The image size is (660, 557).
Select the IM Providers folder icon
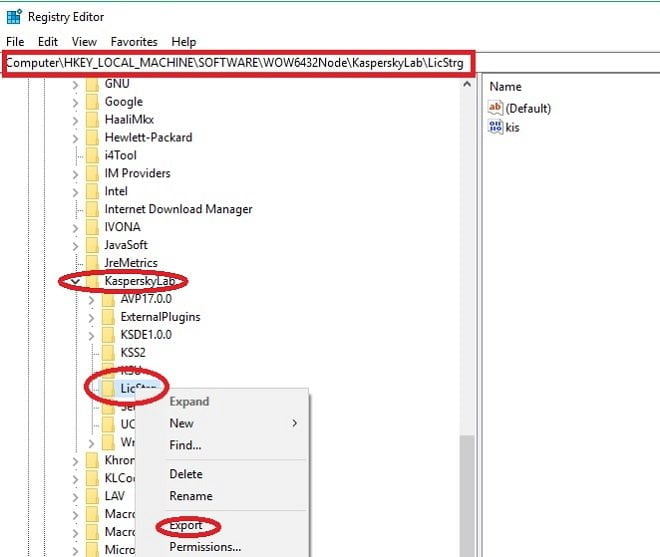point(93,173)
